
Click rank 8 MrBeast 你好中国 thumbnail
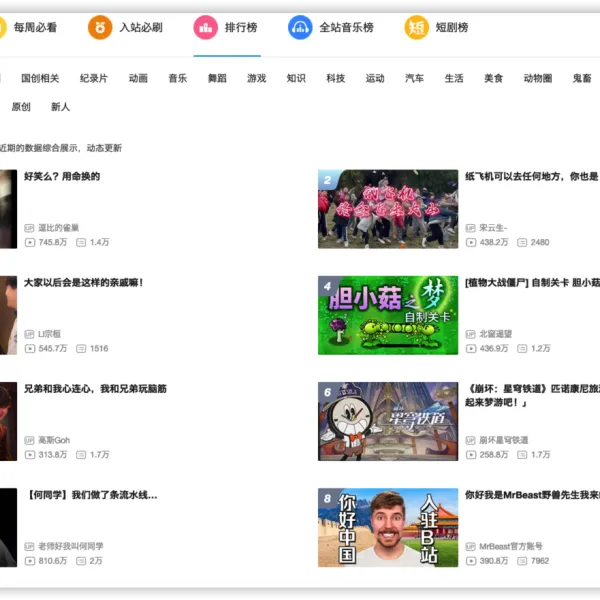click(x=388, y=528)
